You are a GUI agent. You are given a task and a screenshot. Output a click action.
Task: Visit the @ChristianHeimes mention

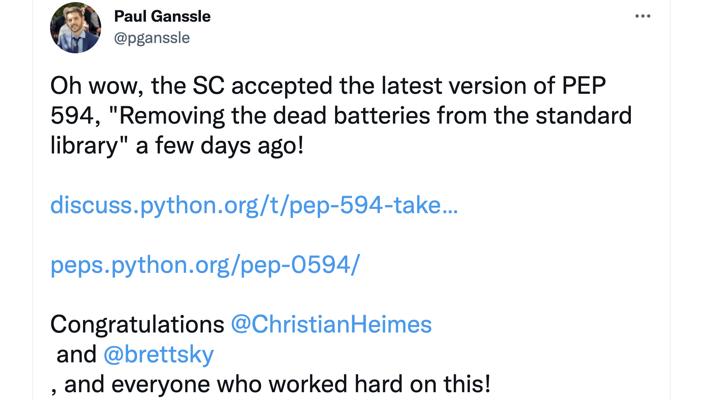[x=331, y=325]
